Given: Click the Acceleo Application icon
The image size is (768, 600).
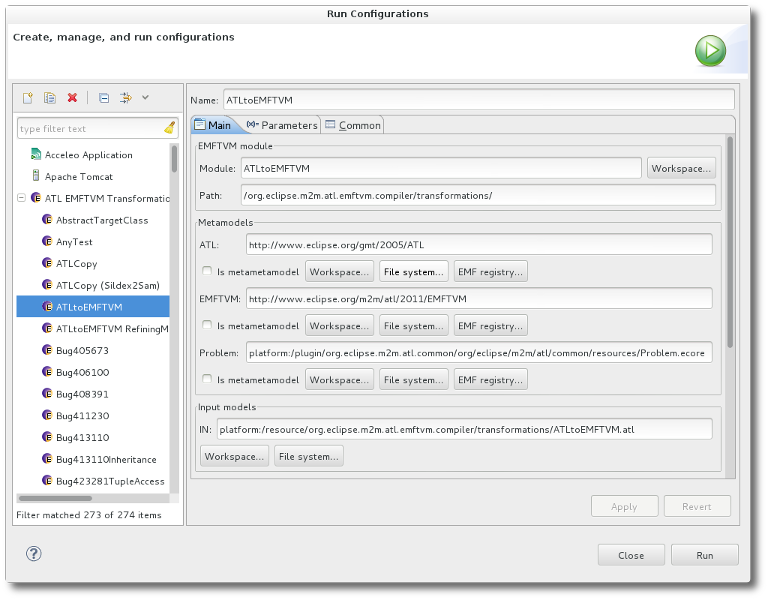Looking at the screenshot, I should click(36, 154).
